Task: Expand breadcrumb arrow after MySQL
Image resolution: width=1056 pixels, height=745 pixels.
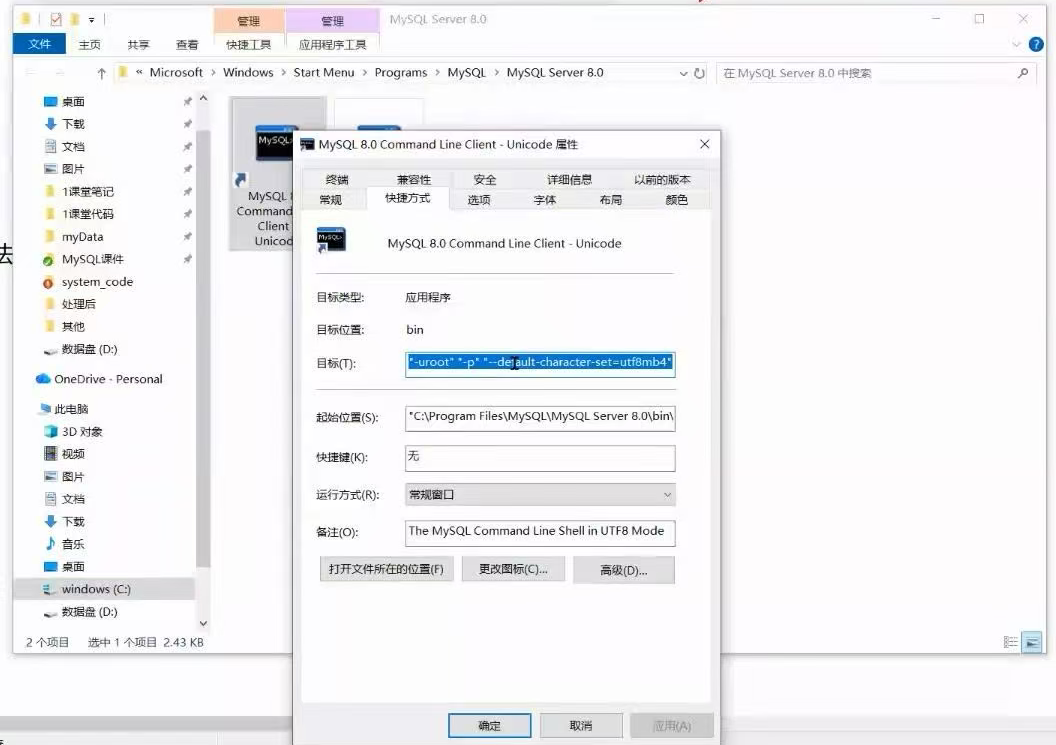Action: click(496, 73)
